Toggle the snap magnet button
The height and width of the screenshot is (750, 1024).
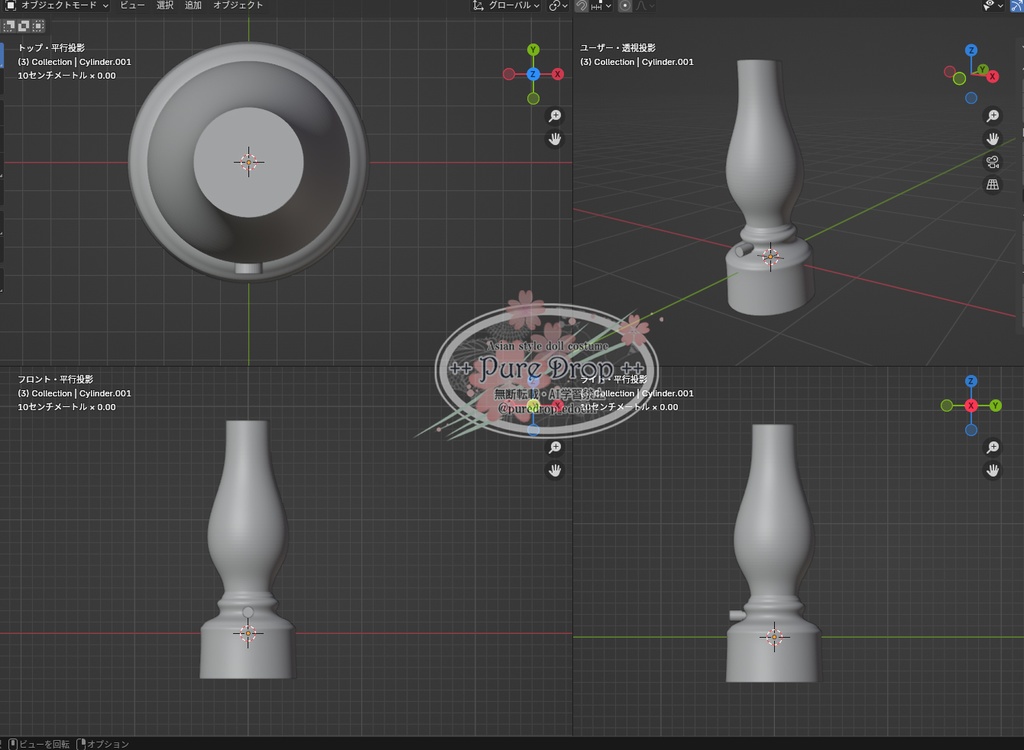coord(581,5)
